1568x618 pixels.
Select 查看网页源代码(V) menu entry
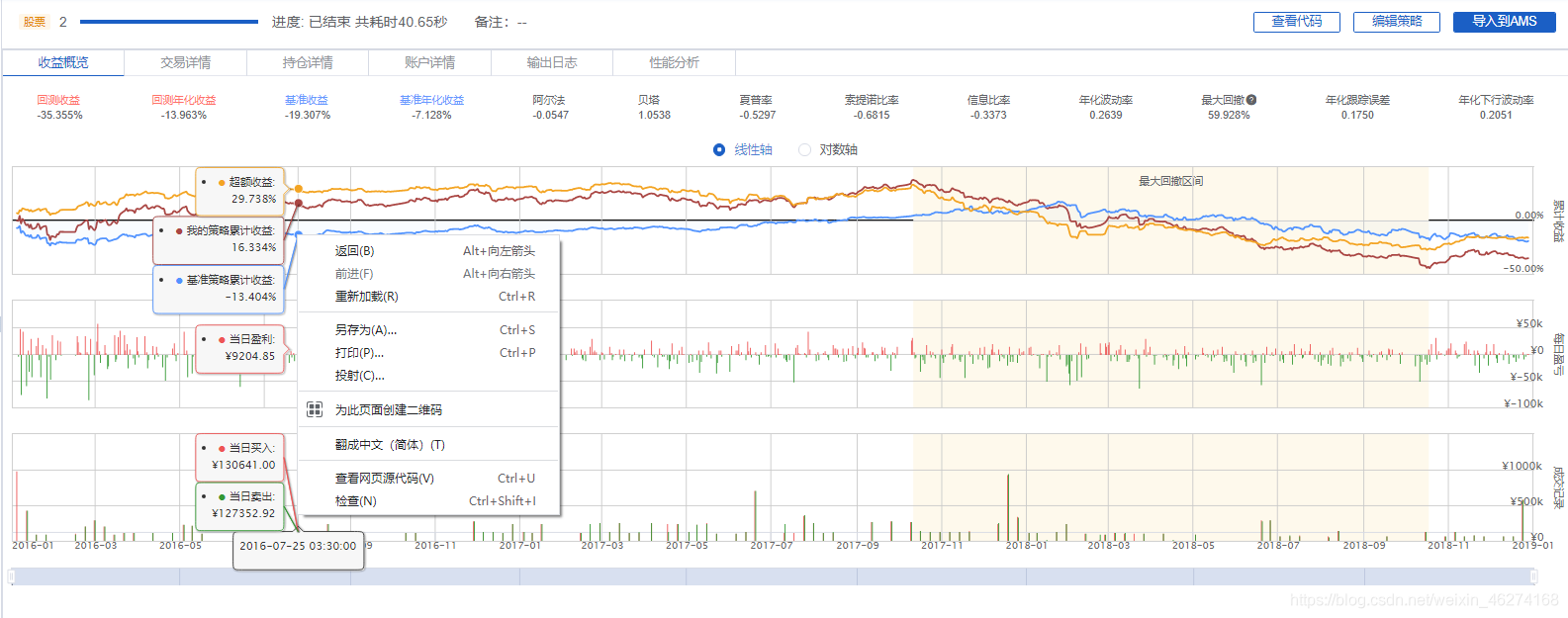[x=429, y=479]
